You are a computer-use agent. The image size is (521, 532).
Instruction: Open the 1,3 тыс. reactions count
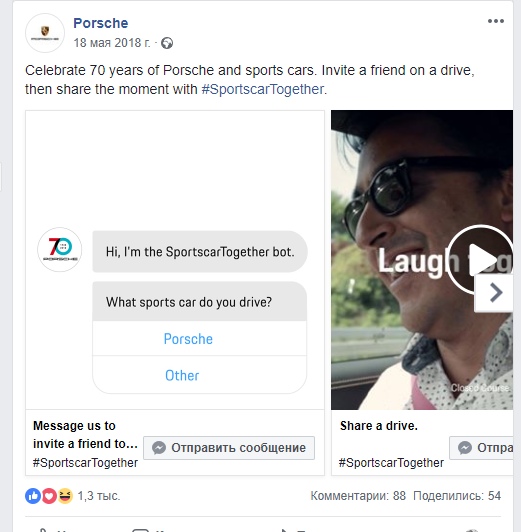[x=99, y=496]
